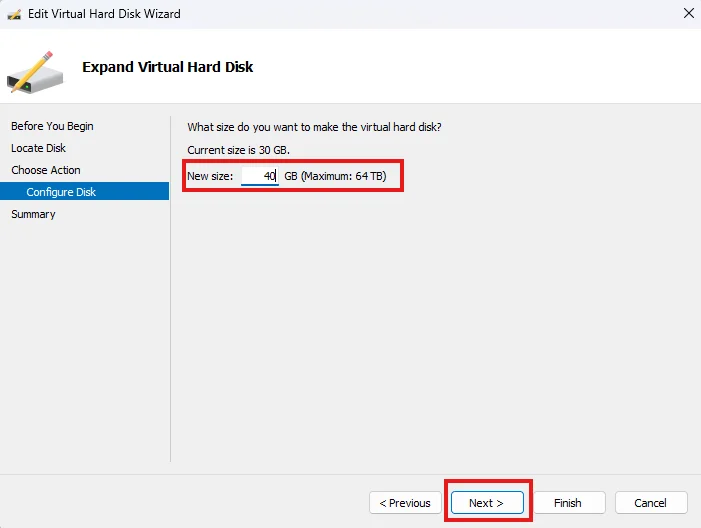Screen dimensions: 701x528
Task: Select the Configure Disk step
Action: click(x=84, y=191)
